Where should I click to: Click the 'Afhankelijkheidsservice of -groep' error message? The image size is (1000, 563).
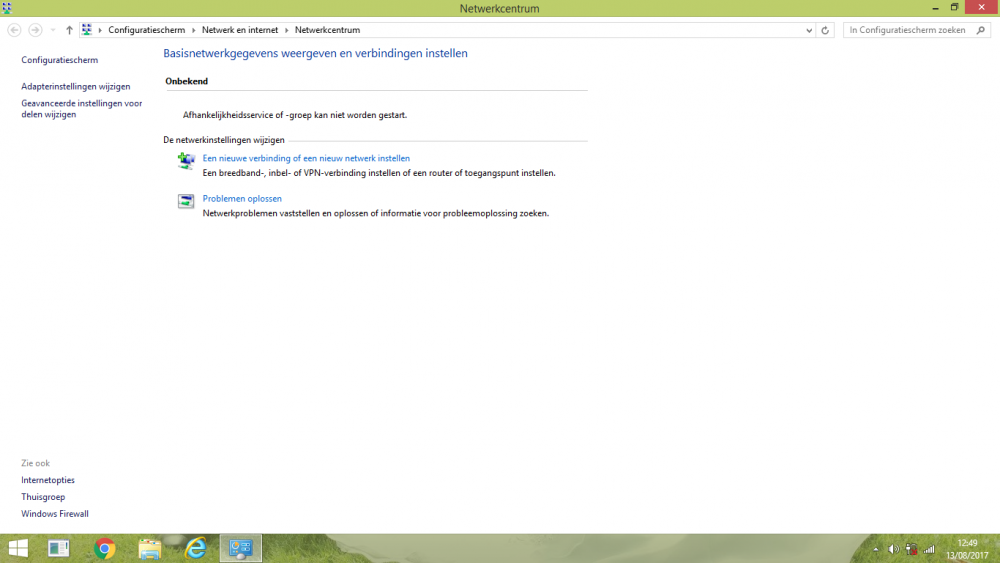pos(295,115)
